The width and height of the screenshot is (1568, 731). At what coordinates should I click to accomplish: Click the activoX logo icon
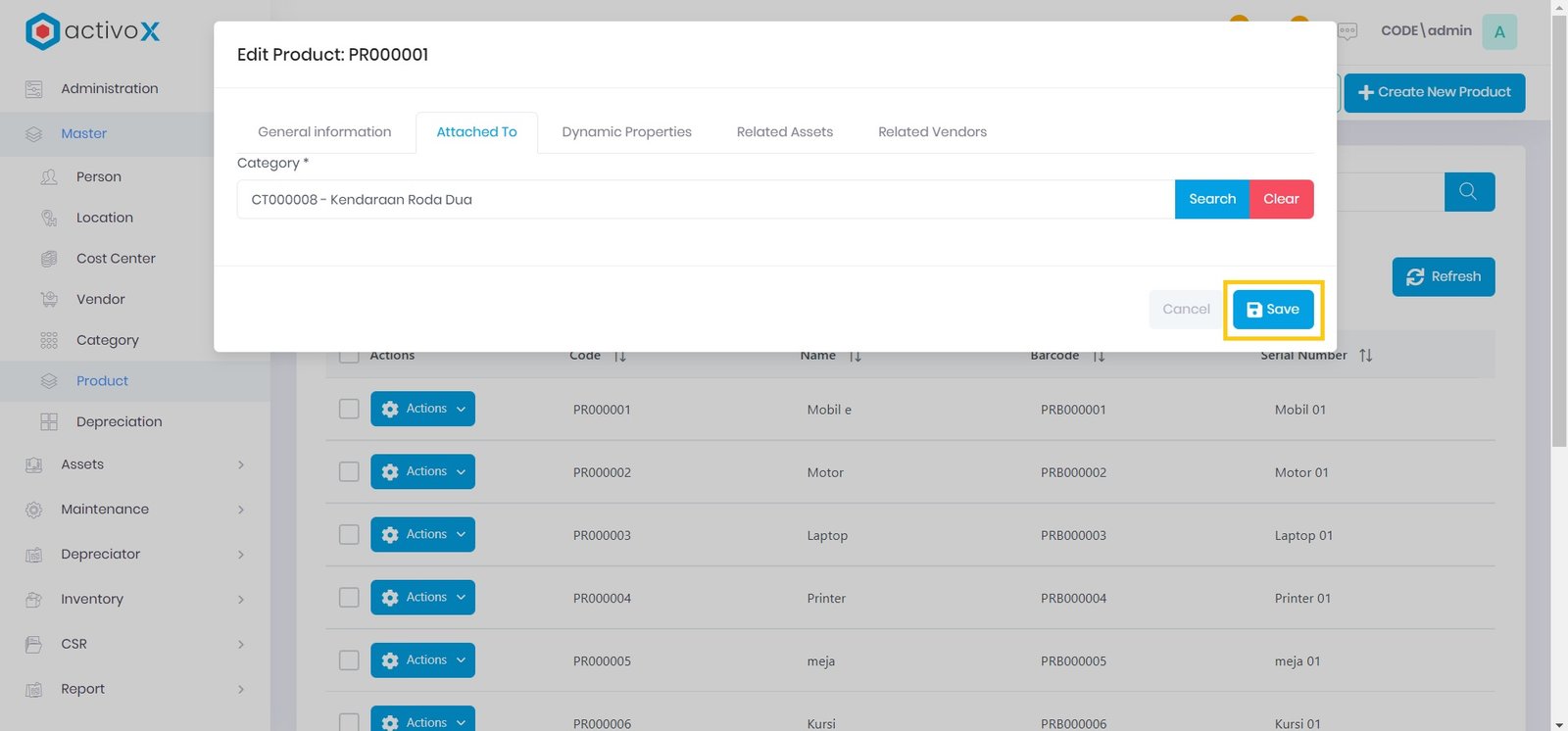42,31
